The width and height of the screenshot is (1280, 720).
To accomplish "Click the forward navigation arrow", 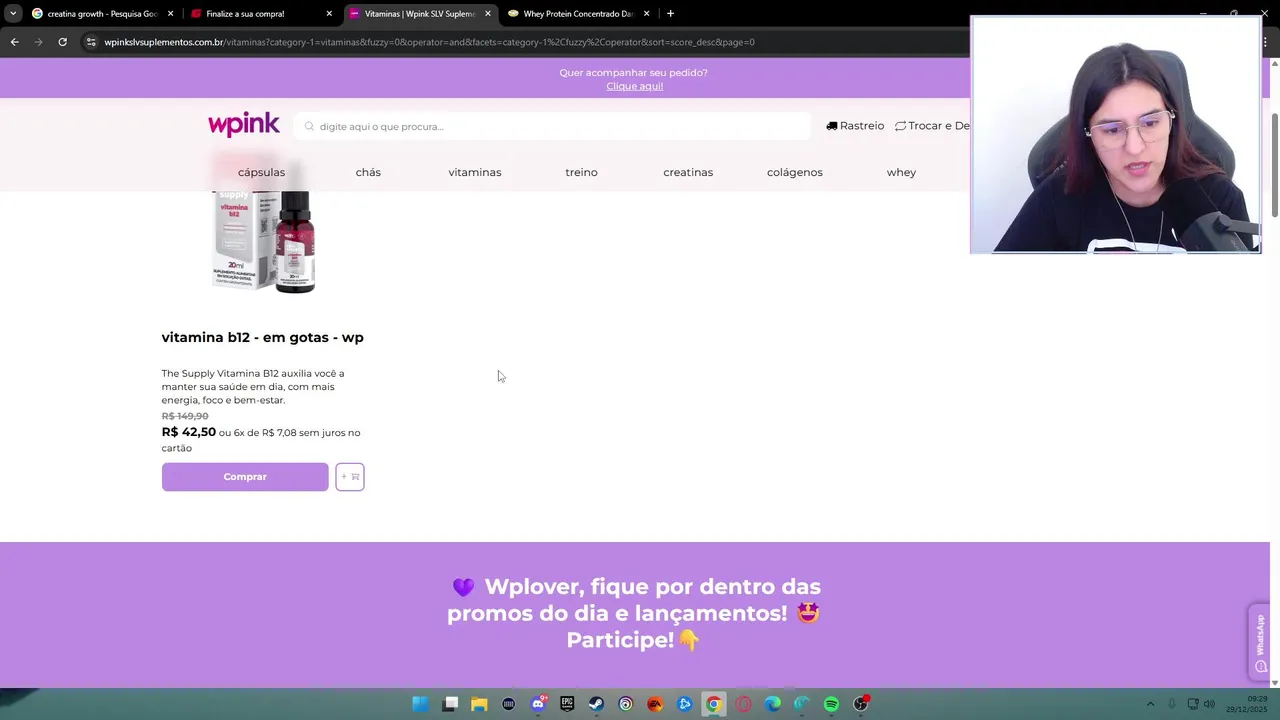I will (x=38, y=42).
